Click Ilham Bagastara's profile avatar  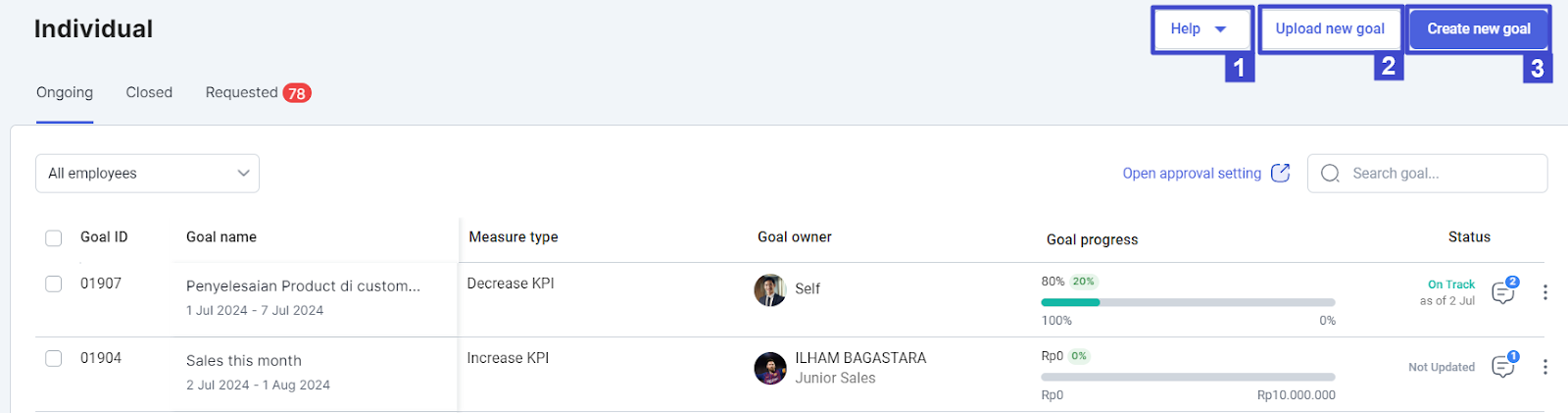click(770, 368)
